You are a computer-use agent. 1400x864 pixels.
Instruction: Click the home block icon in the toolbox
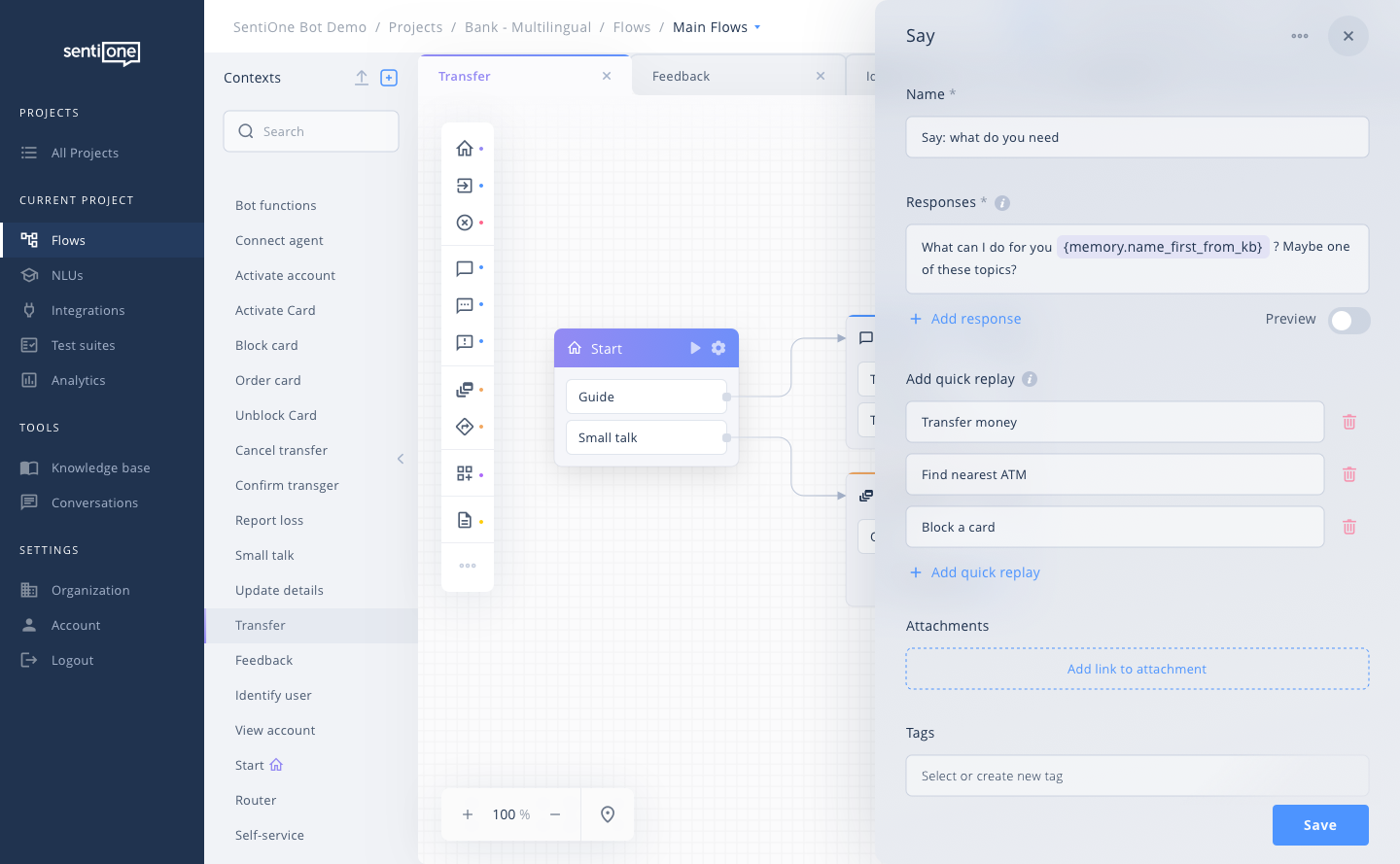pos(465,149)
